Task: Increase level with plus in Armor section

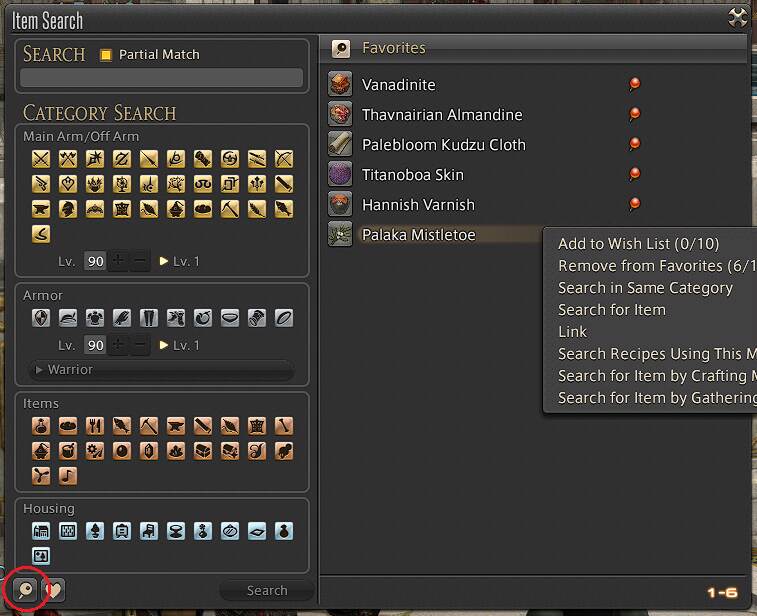Action: pyautogui.click(x=118, y=345)
